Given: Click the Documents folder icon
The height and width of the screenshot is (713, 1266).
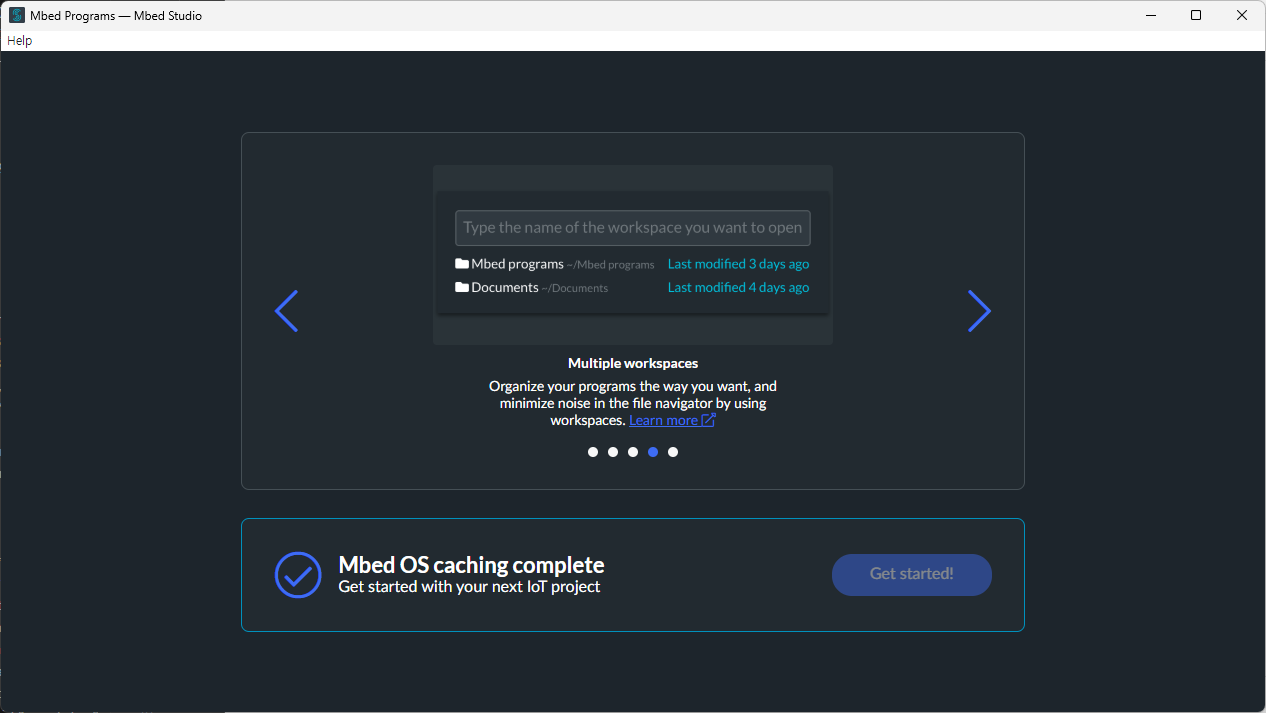Looking at the screenshot, I should [462, 288].
